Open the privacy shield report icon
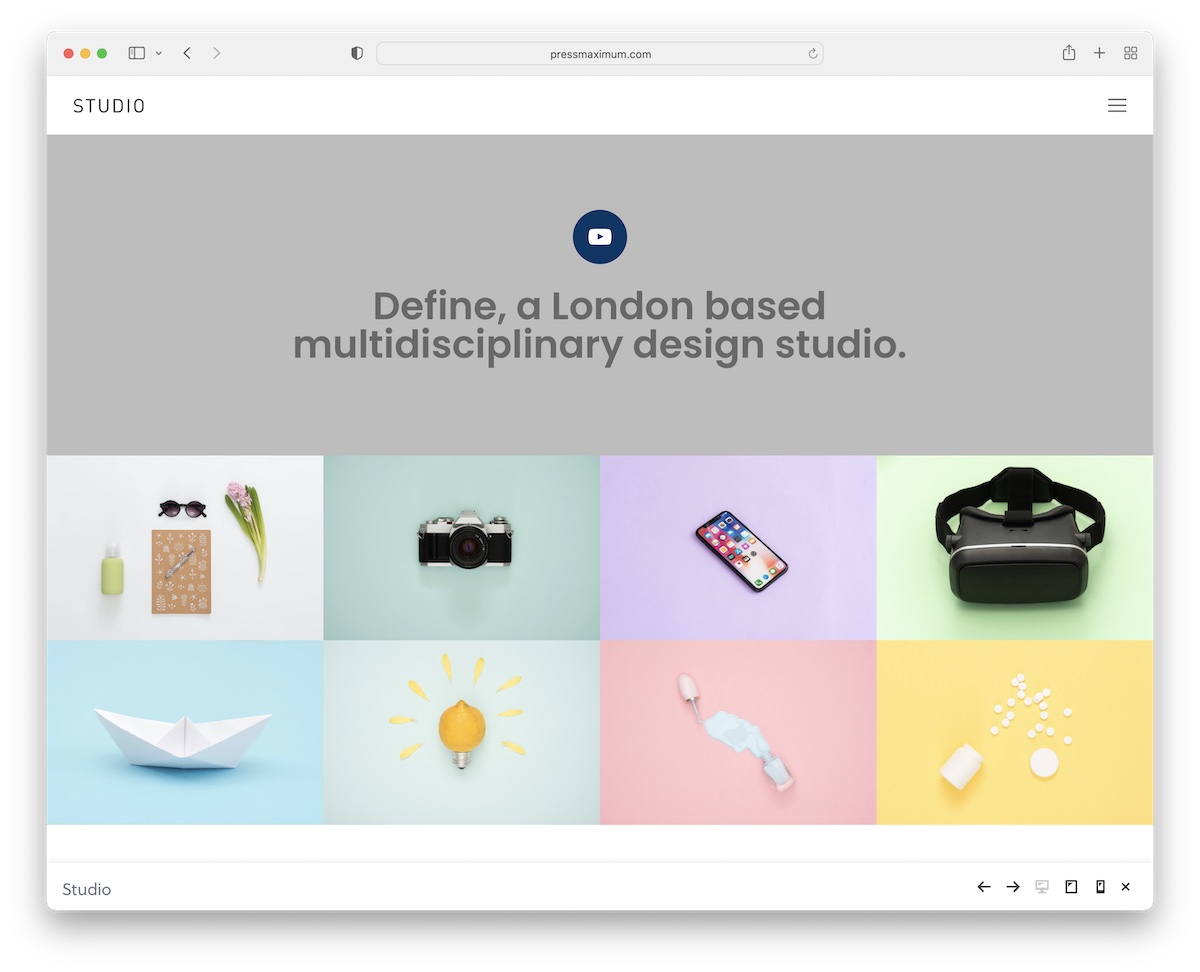The height and width of the screenshot is (972, 1200). coord(357,54)
